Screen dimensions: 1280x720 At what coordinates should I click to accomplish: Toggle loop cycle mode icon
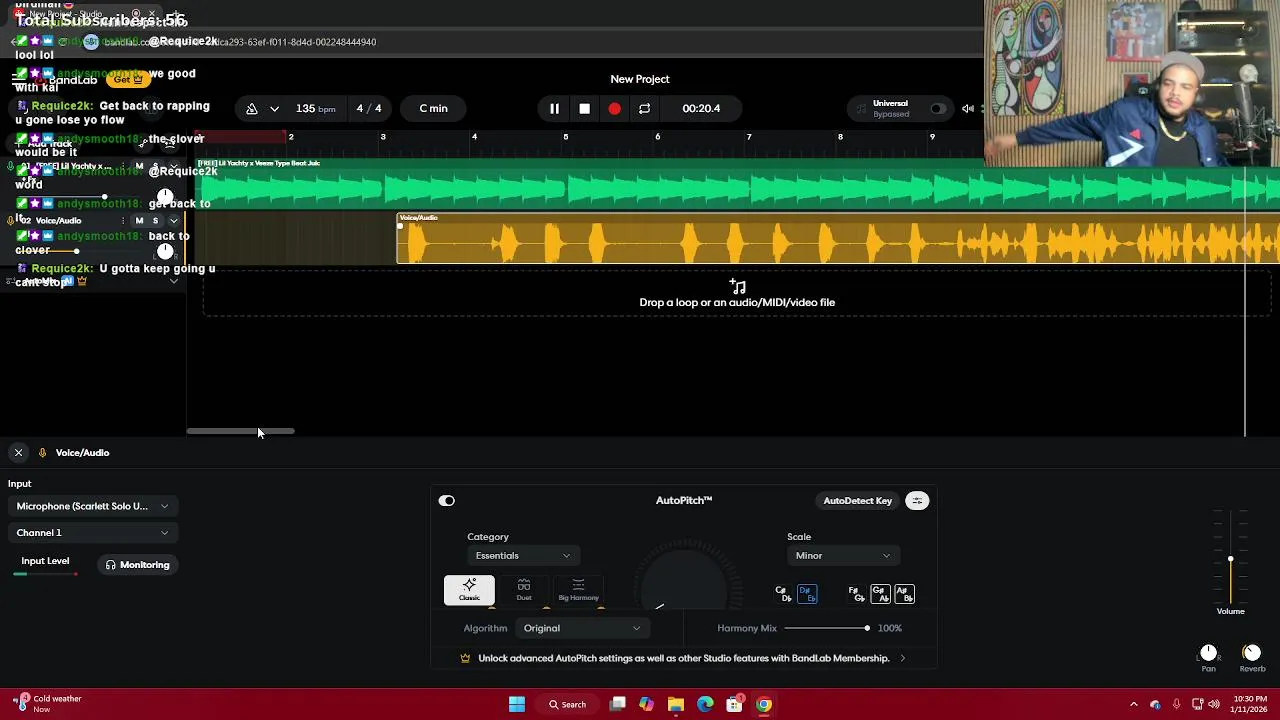click(644, 108)
